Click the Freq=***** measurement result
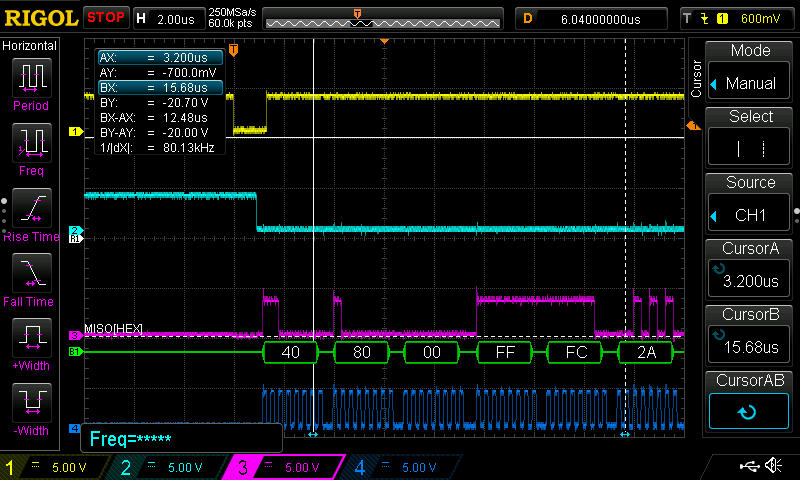 [131, 439]
